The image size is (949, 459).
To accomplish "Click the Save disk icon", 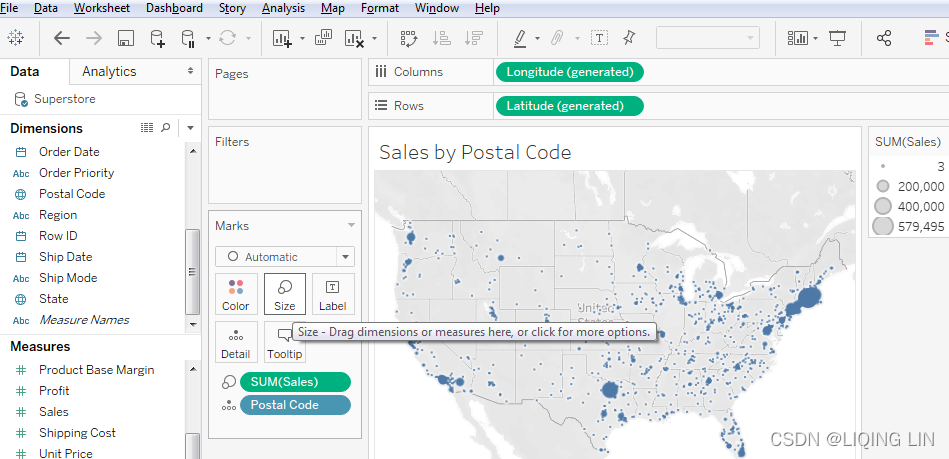I will point(126,39).
